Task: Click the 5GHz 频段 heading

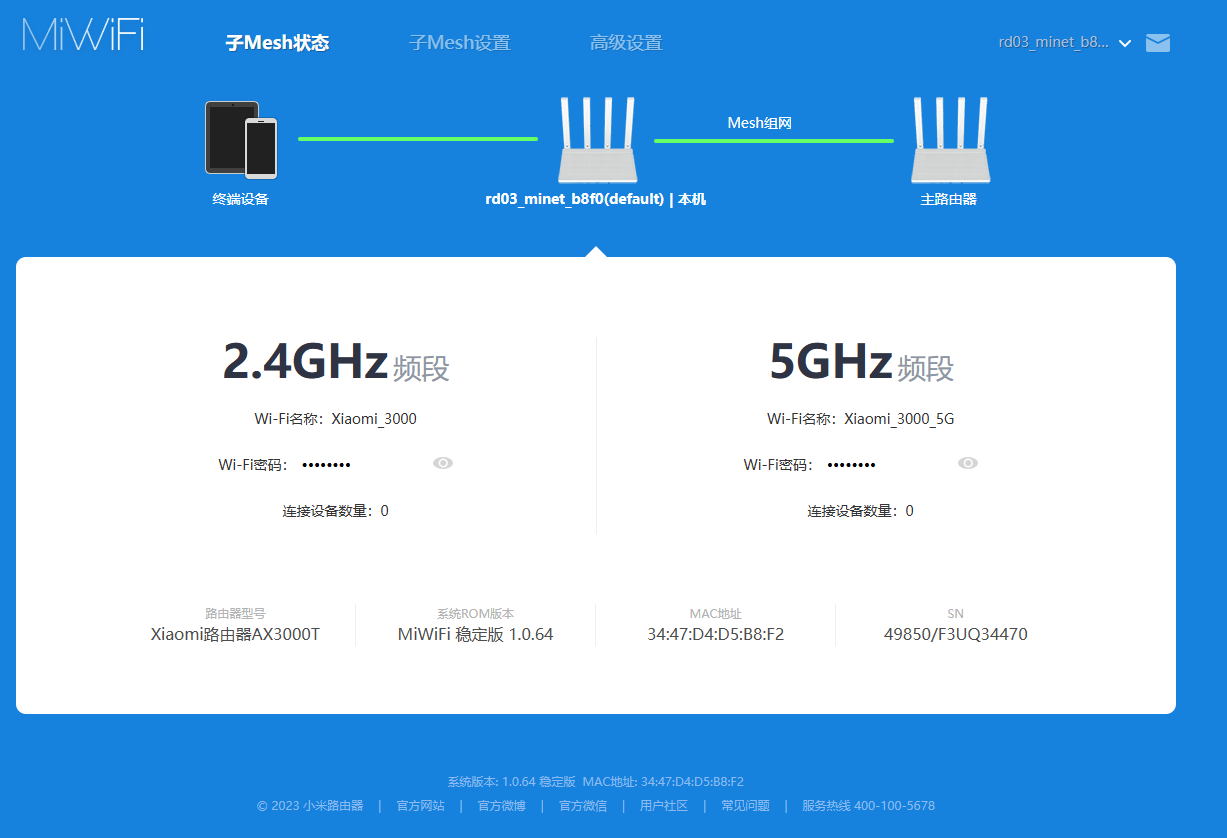Action: (x=862, y=362)
